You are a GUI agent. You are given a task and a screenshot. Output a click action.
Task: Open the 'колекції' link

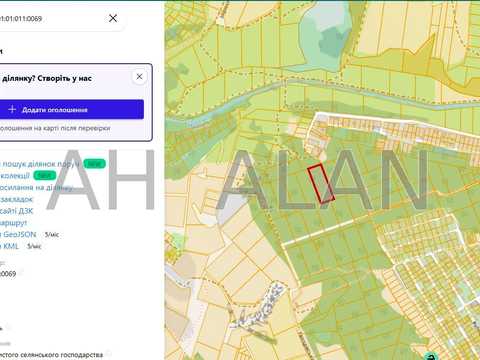[15, 175]
